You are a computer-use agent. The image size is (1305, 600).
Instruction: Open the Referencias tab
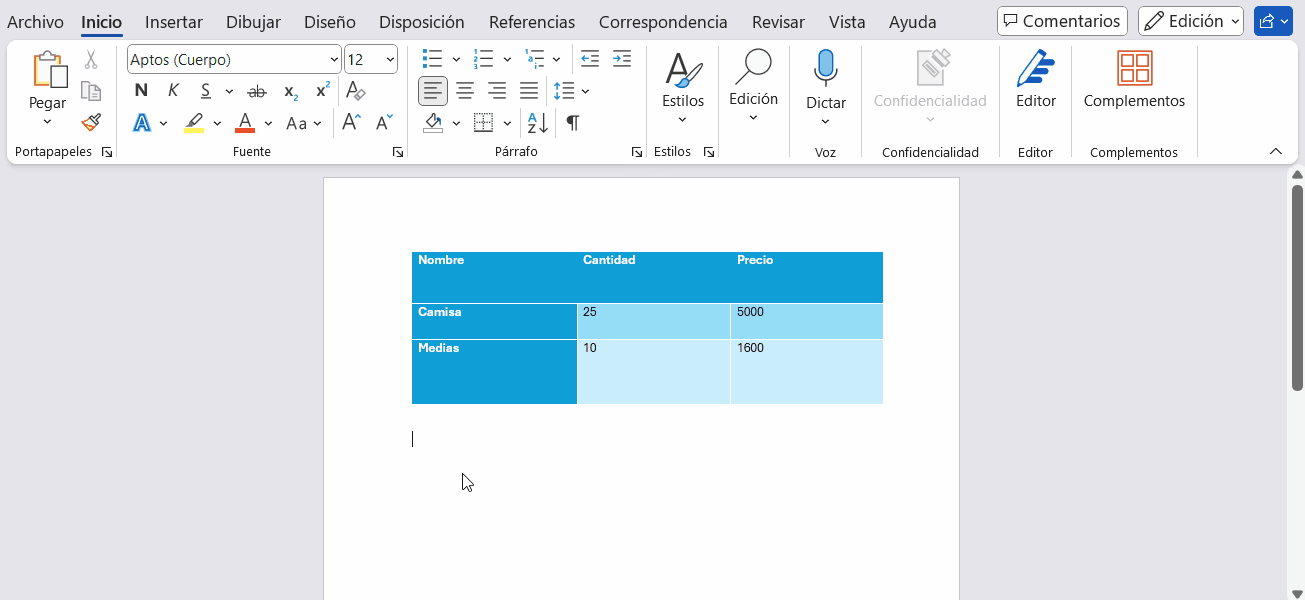pos(531,22)
